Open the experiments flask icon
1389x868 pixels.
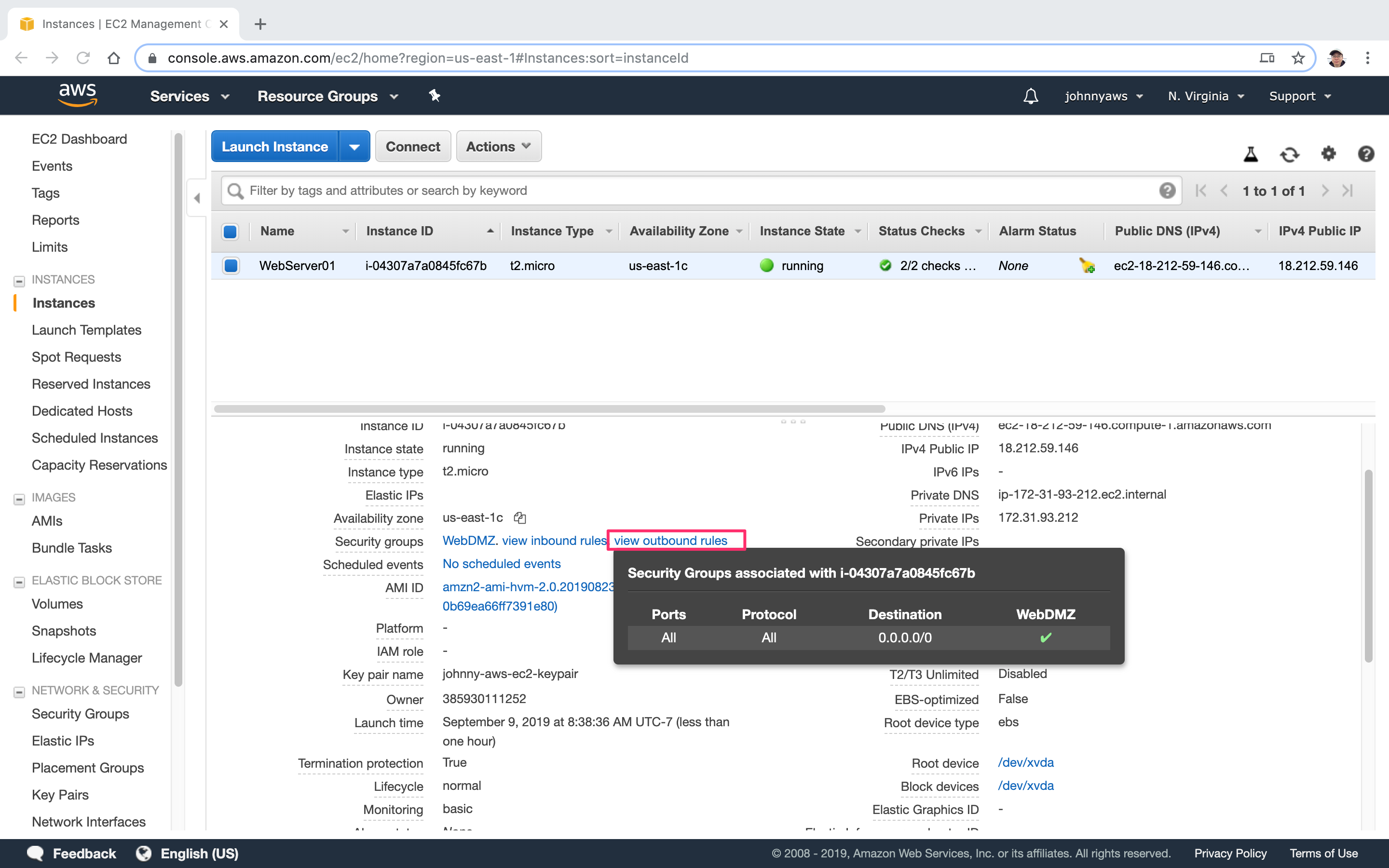point(1251,154)
